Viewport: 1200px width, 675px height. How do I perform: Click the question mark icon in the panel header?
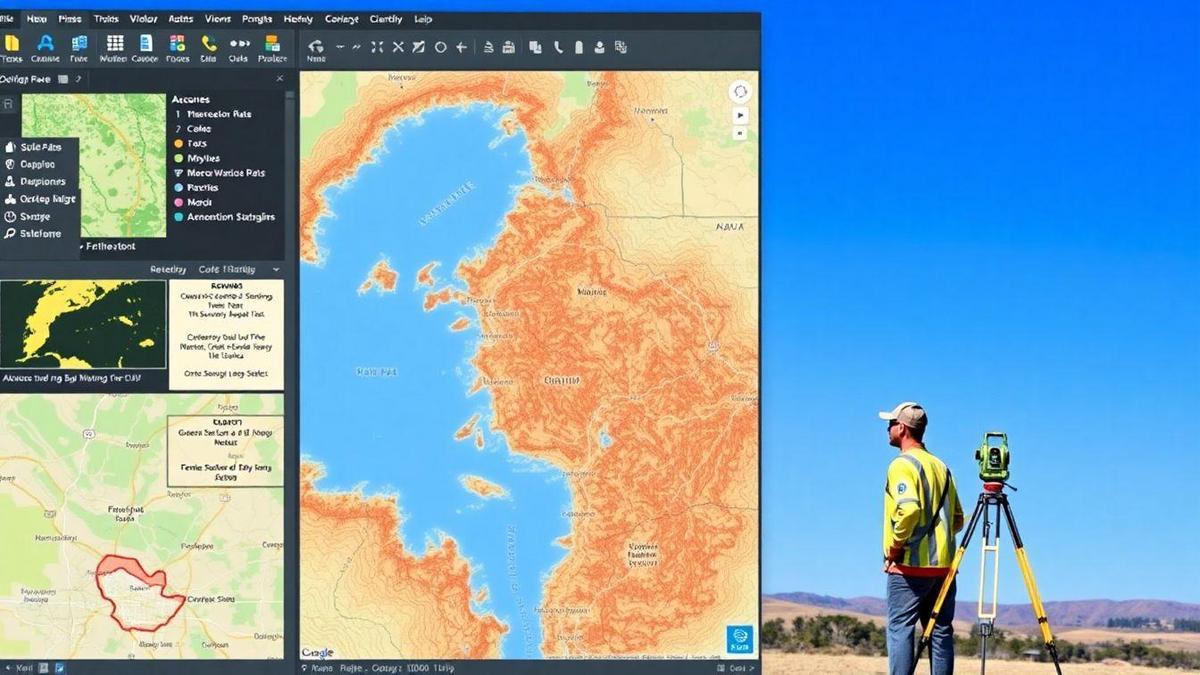point(78,78)
